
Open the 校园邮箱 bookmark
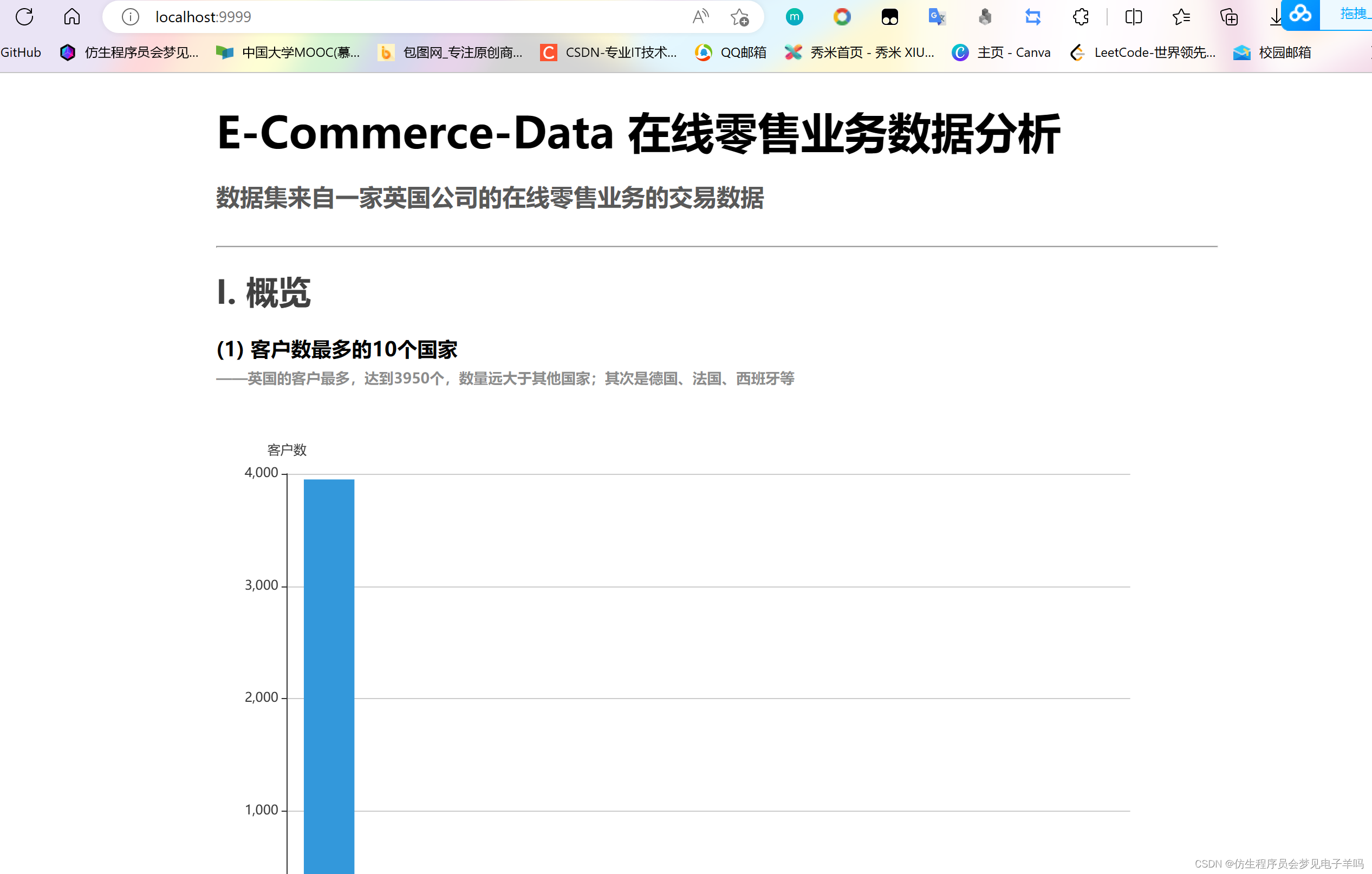pos(1272,53)
